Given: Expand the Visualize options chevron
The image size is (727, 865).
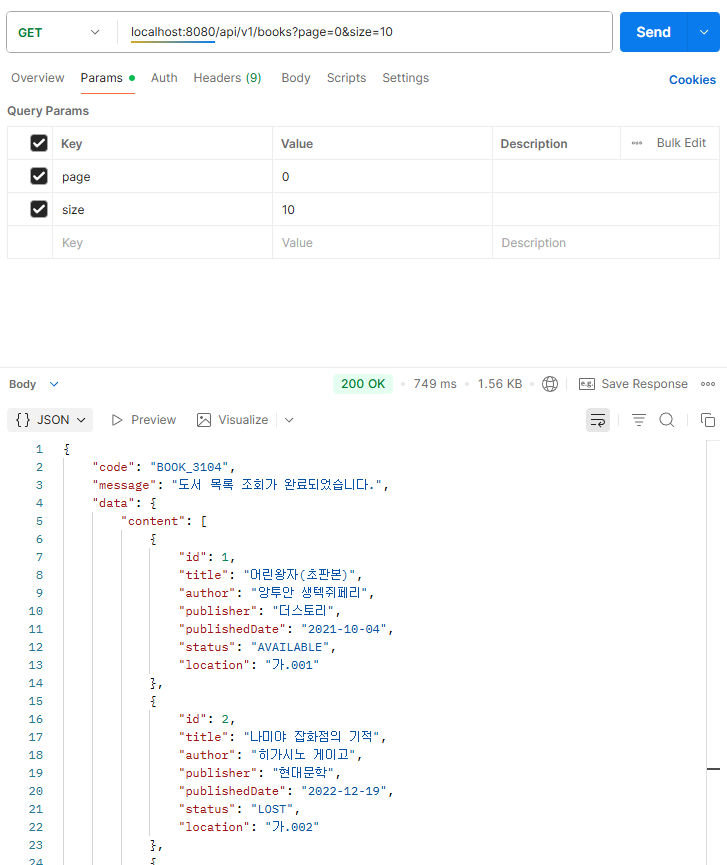Looking at the screenshot, I should [x=289, y=420].
